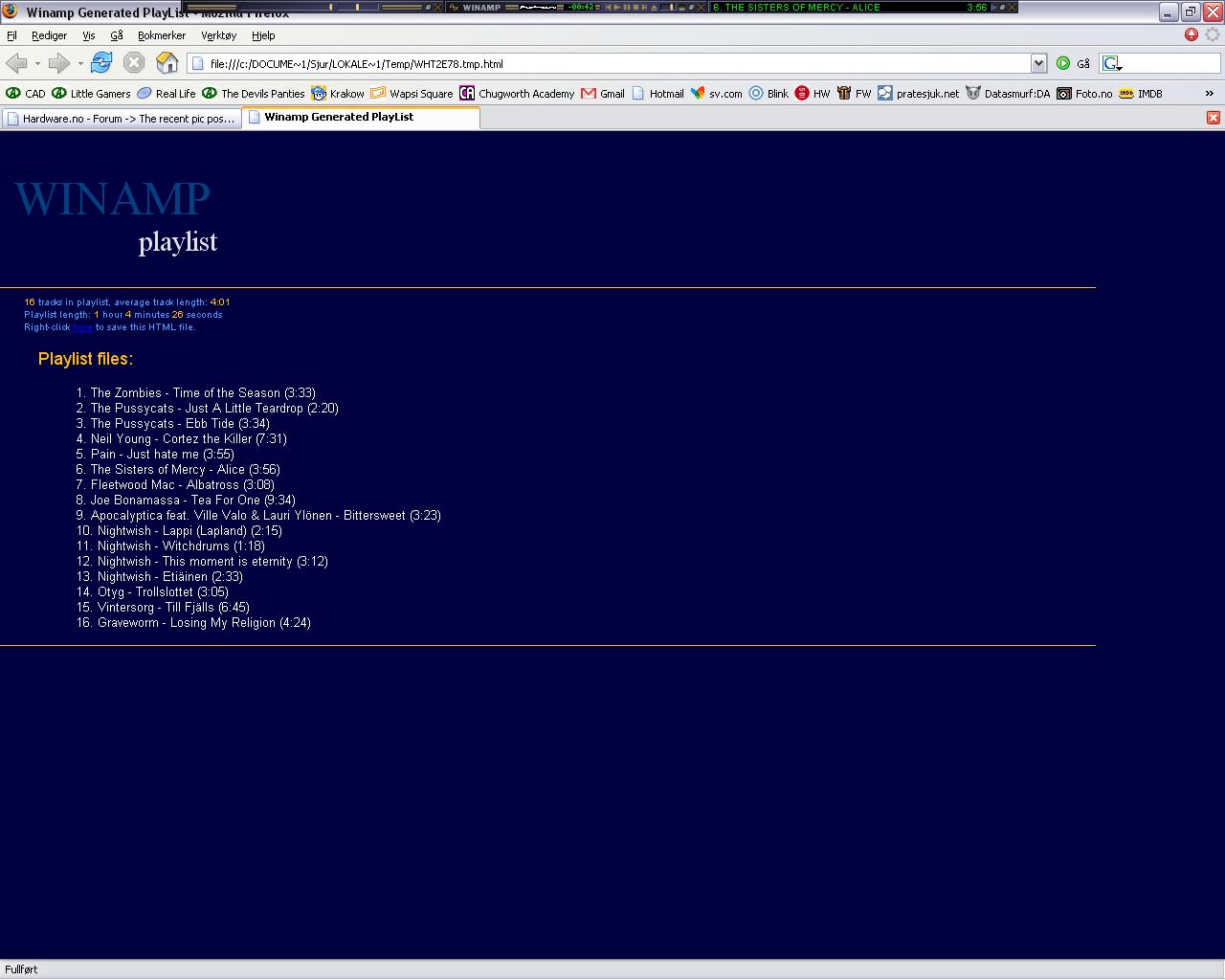Click the Stop loading icon

pyautogui.click(x=134, y=63)
